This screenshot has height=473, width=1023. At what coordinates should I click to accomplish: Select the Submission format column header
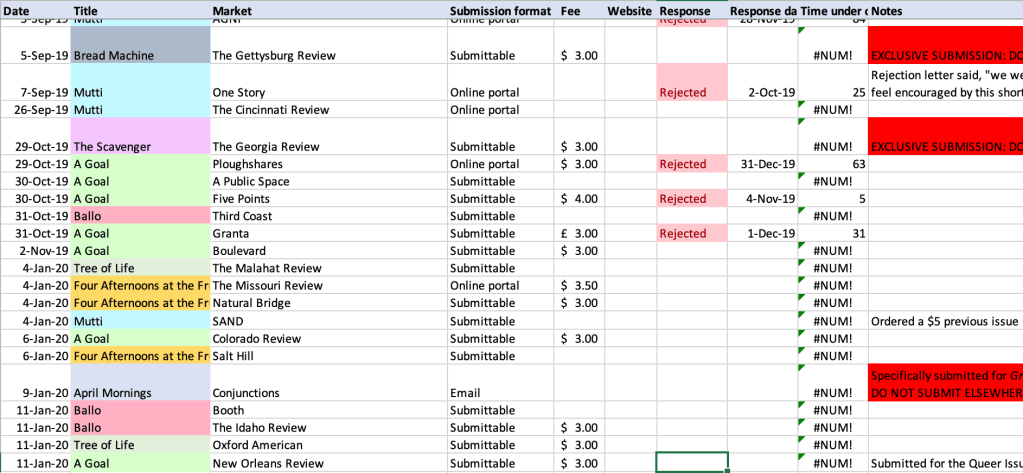pos(502,10)
